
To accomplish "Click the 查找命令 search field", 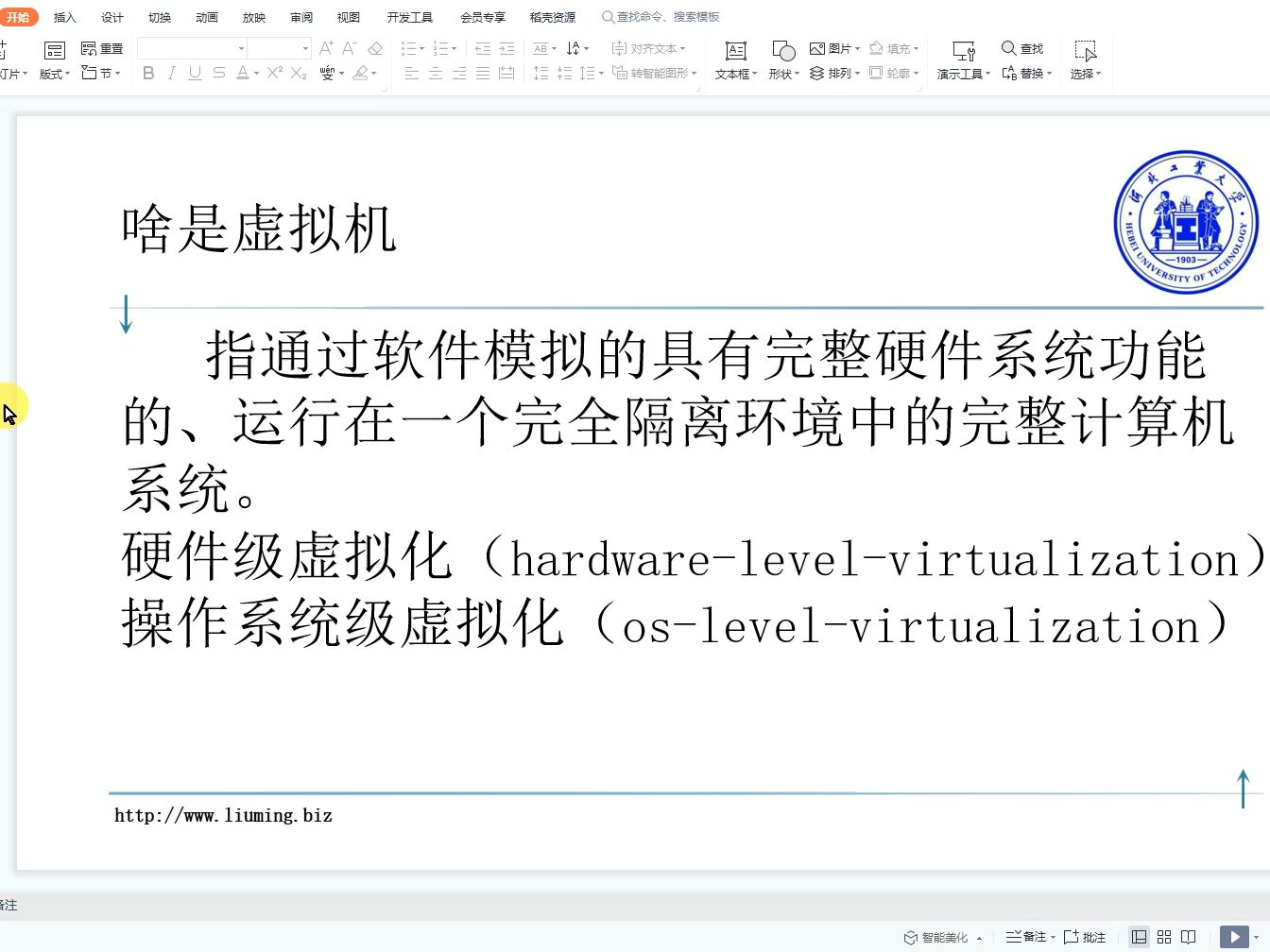I will (x=661, y=16).
